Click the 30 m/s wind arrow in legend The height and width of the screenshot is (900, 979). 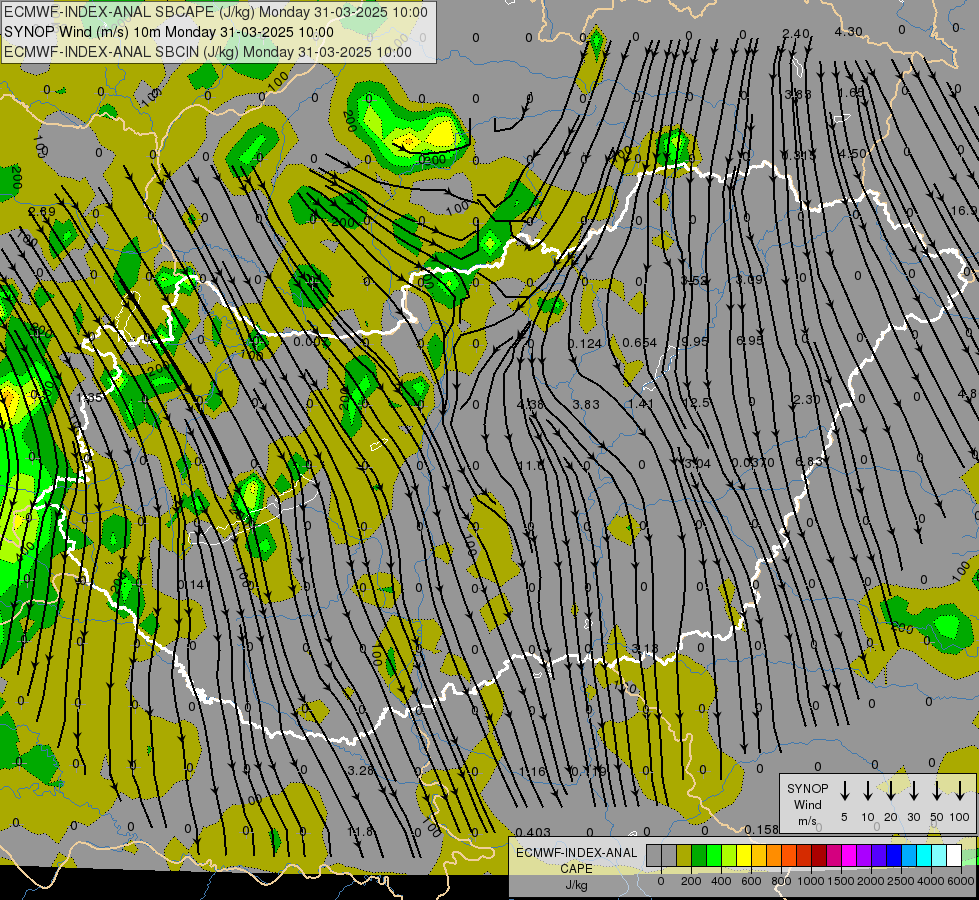(x=913, y=791)
